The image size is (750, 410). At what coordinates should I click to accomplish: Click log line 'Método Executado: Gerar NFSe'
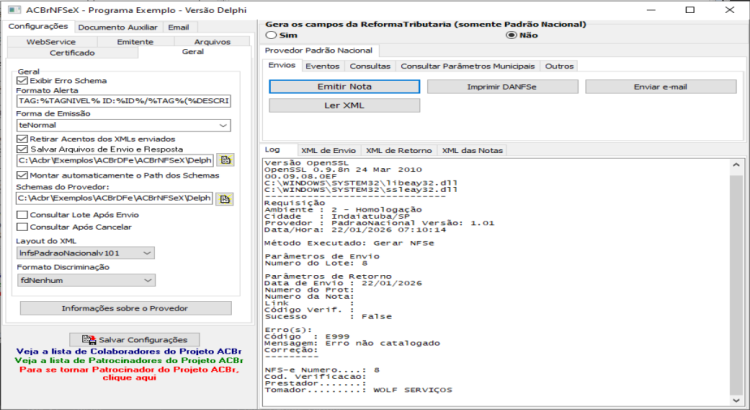[349, 243]
